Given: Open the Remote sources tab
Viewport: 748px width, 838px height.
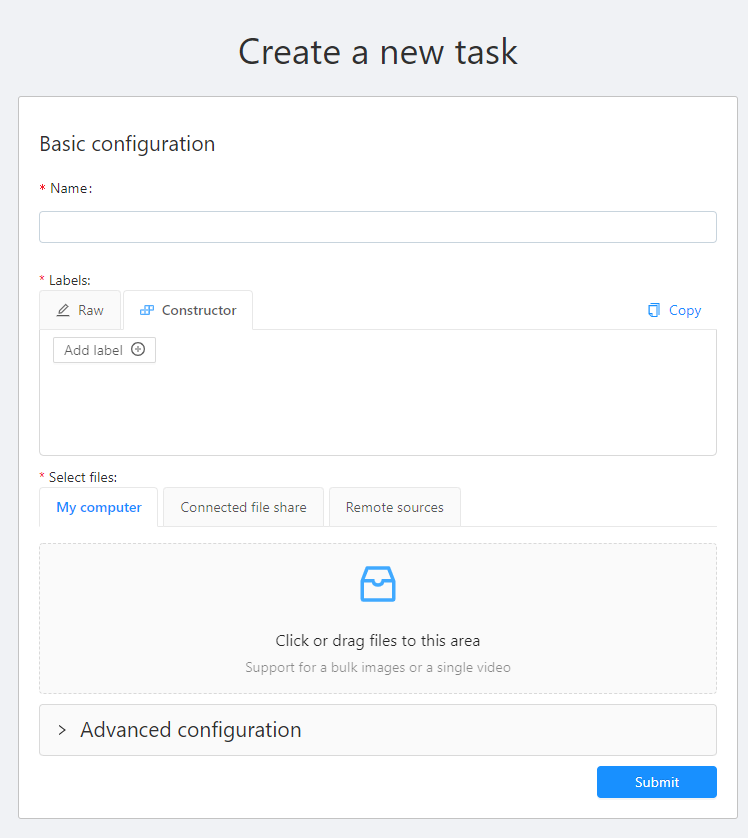Looking at the screenshot, I should pos(394,507).
